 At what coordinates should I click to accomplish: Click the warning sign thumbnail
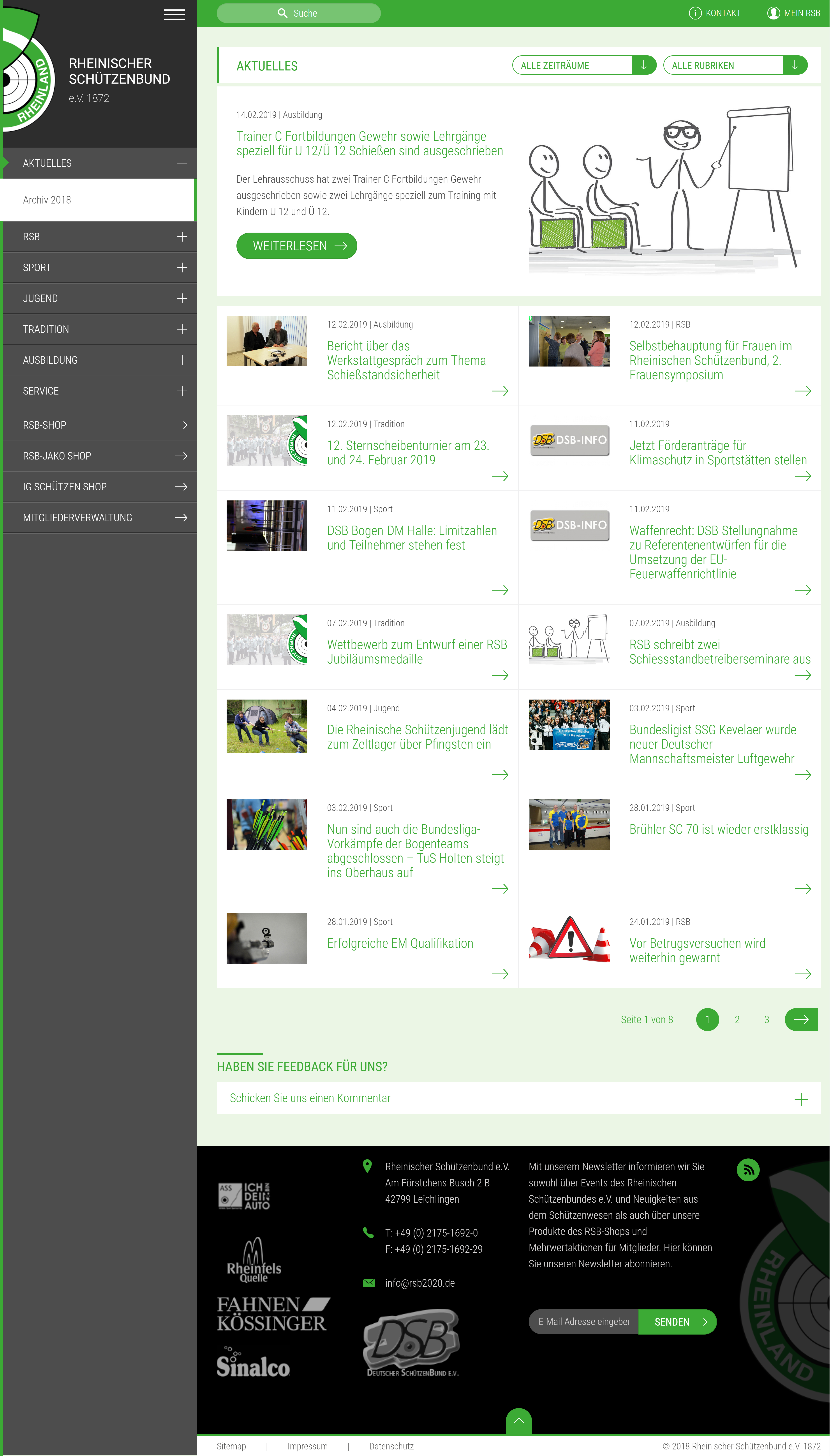tap(569, 938)
